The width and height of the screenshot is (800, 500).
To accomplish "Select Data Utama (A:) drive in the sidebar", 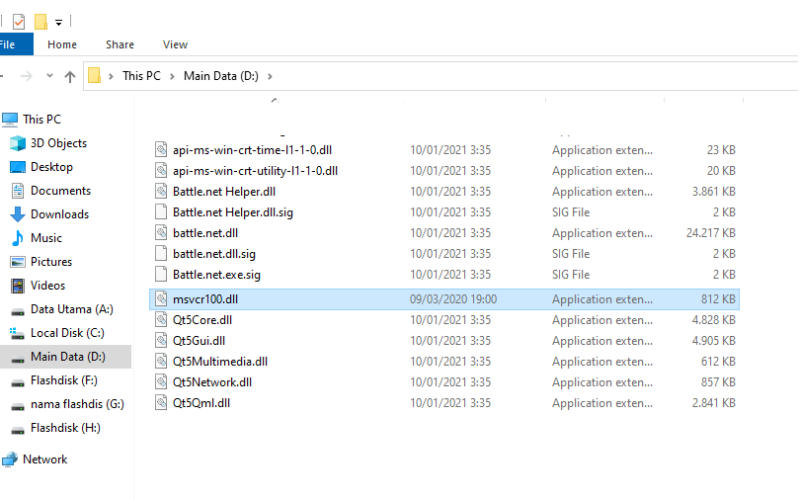I will pos(71,309).
